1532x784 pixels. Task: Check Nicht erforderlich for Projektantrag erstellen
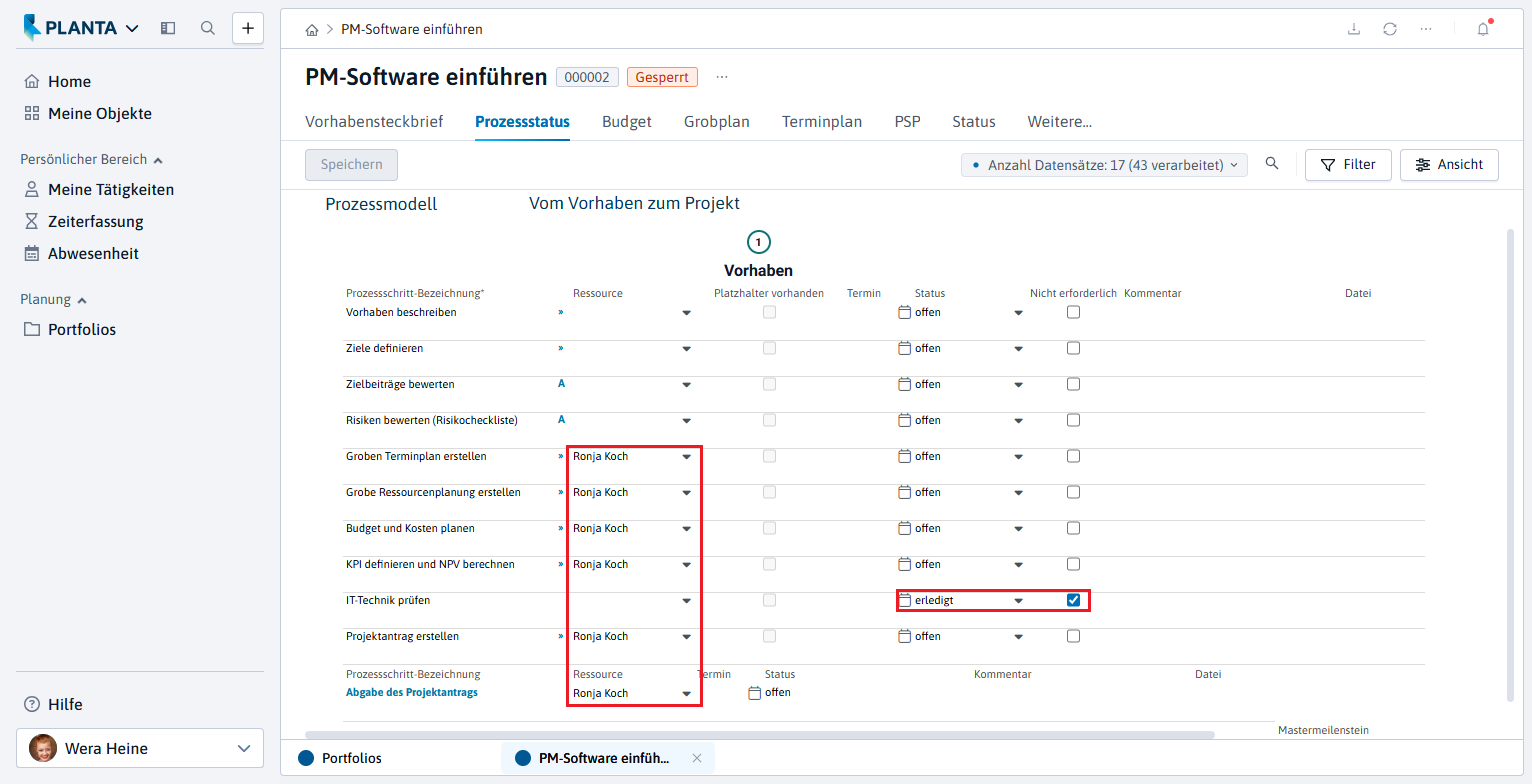click(x=1073, y=636)
